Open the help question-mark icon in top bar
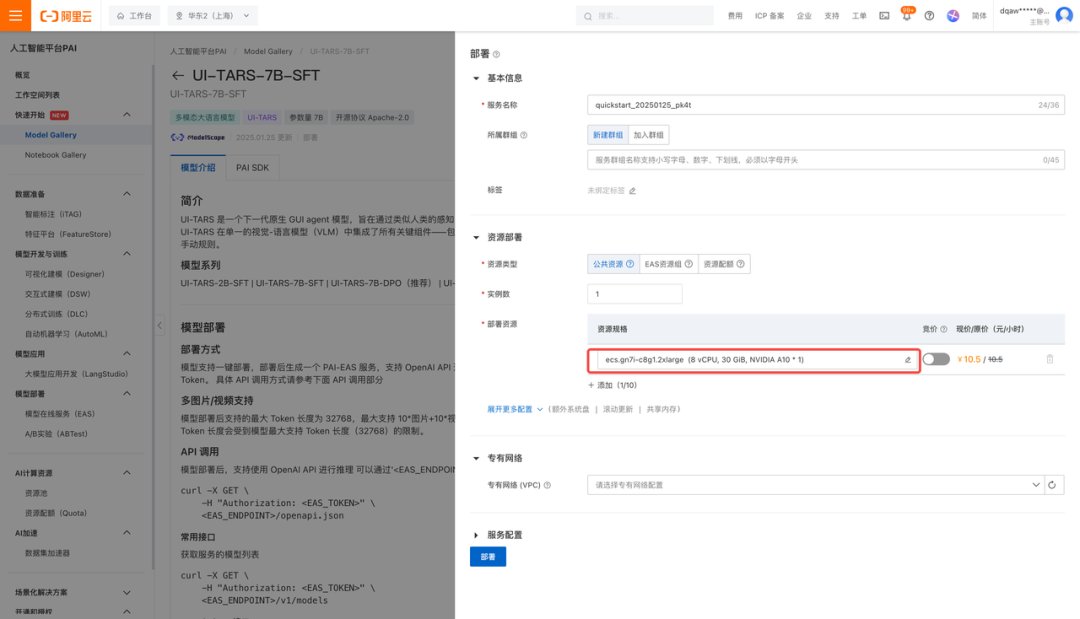 929,15
